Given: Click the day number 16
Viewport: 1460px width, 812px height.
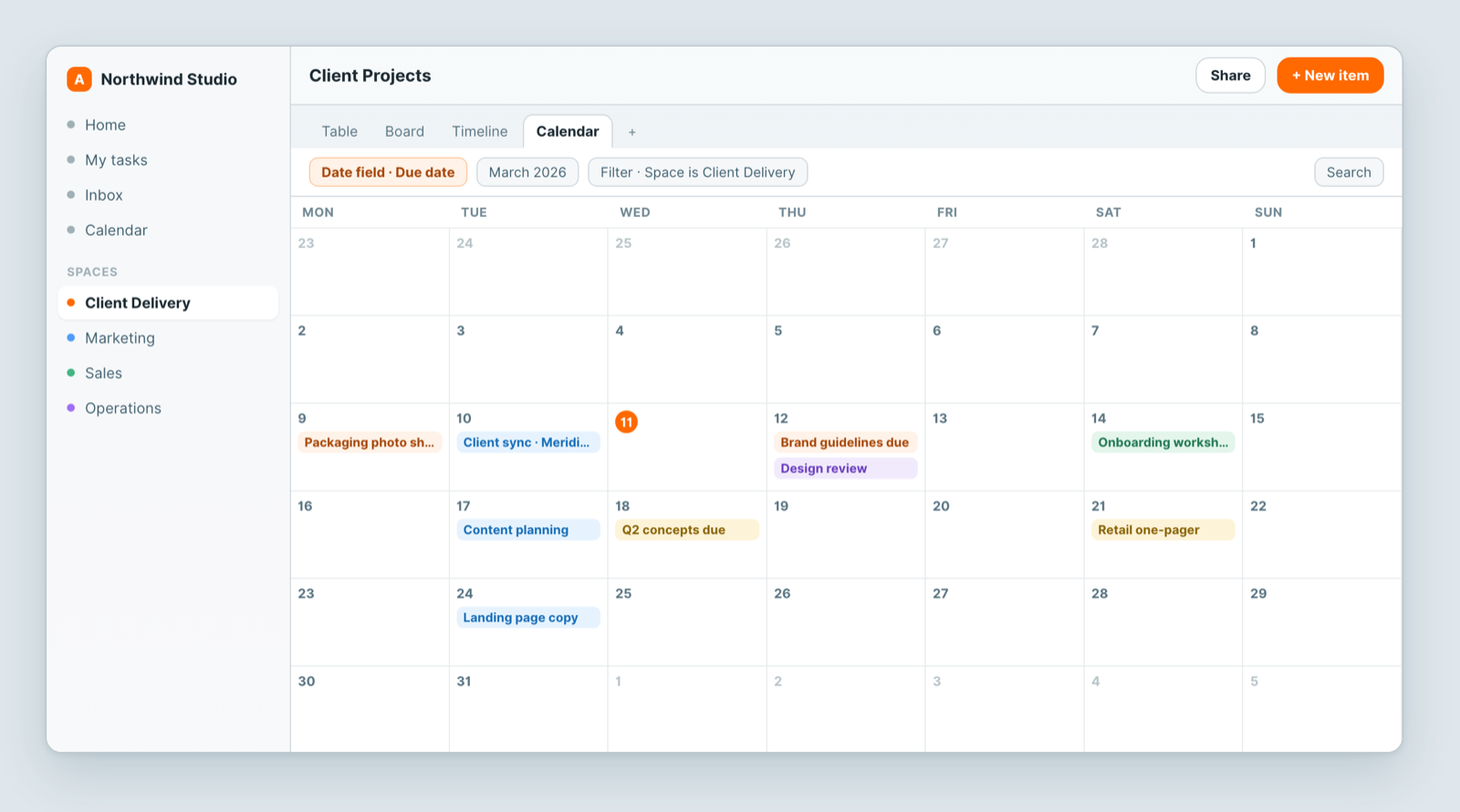Looking at the screenshot, I should pyautogui.click(x=305, y=506).
